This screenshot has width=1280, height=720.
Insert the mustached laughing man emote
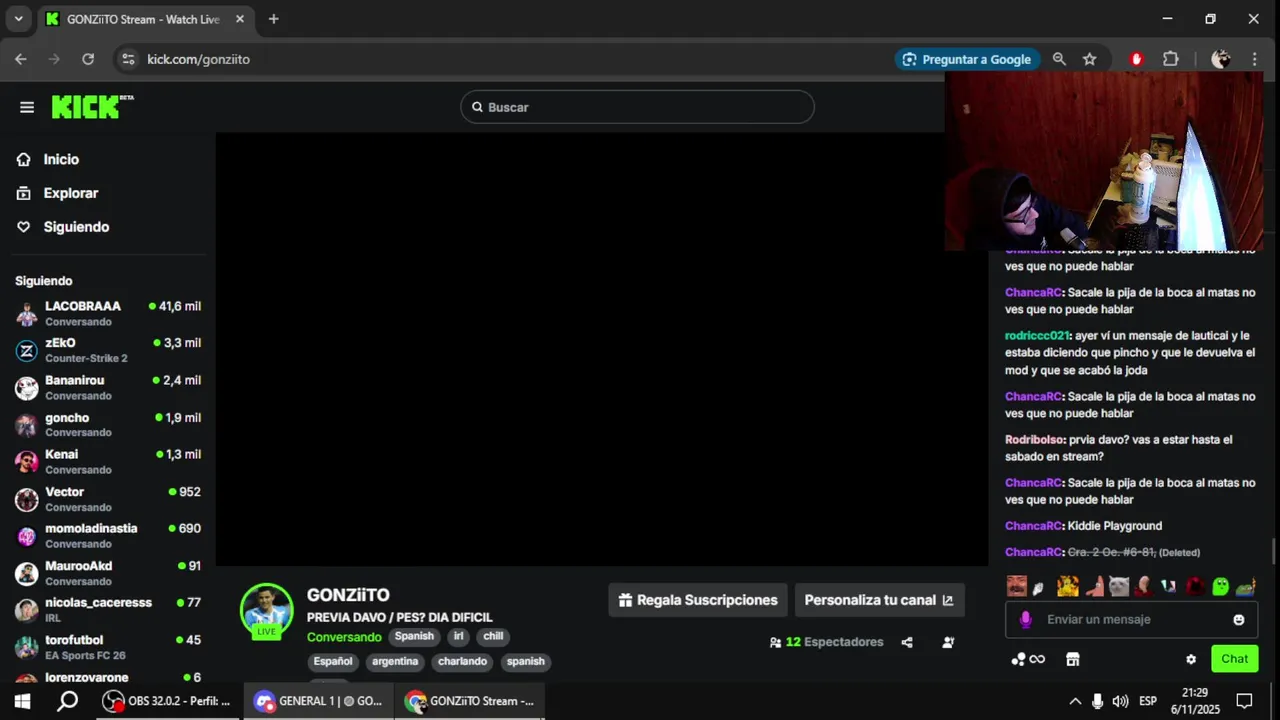coord(1016,586)
